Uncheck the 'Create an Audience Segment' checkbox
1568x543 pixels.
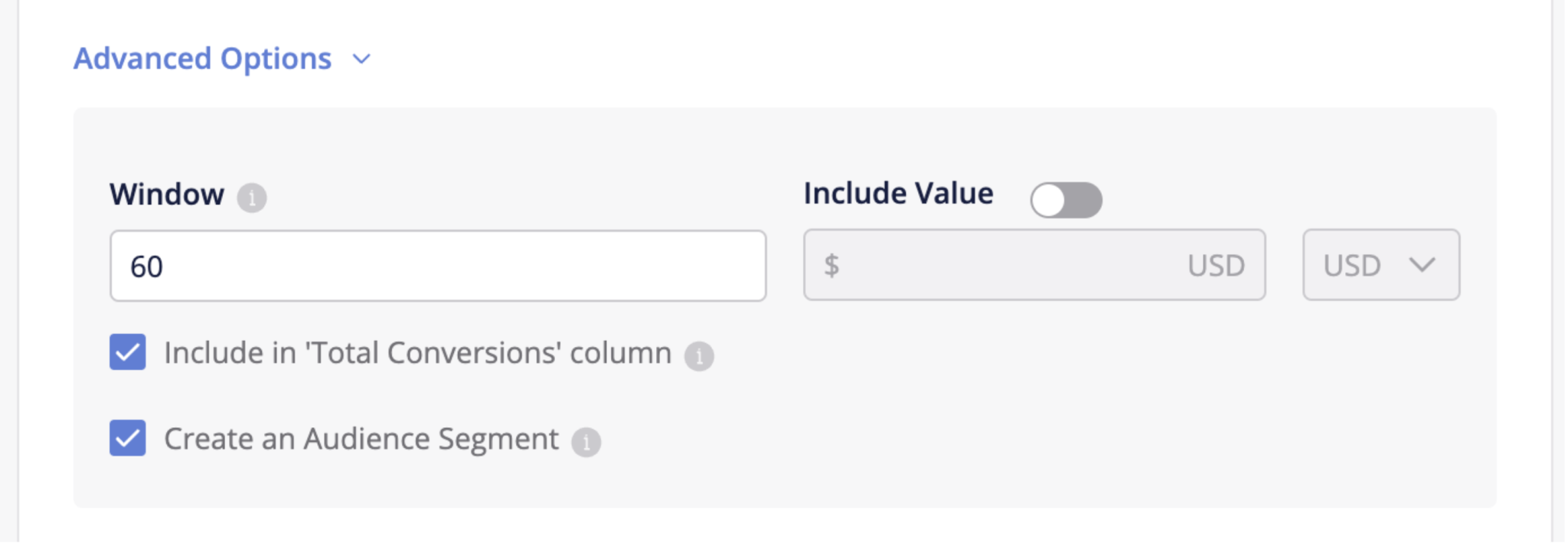(x=128, y=439)
